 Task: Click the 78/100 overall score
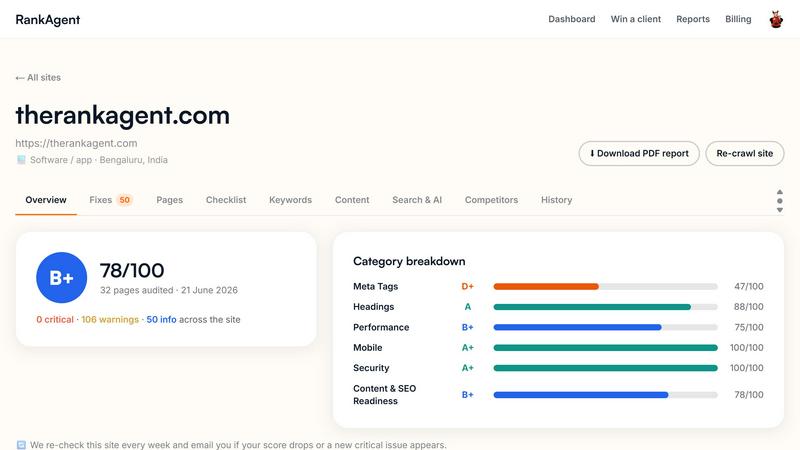(132, 270)
